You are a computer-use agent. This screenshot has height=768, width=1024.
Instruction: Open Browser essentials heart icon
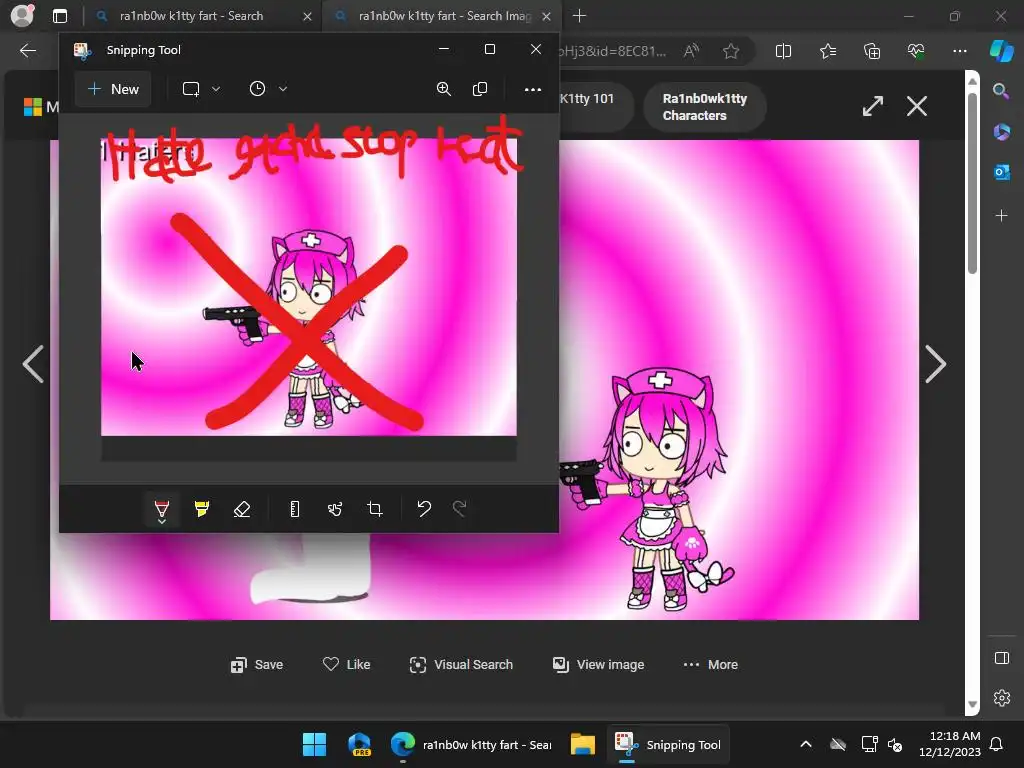(x=916, y=51)
